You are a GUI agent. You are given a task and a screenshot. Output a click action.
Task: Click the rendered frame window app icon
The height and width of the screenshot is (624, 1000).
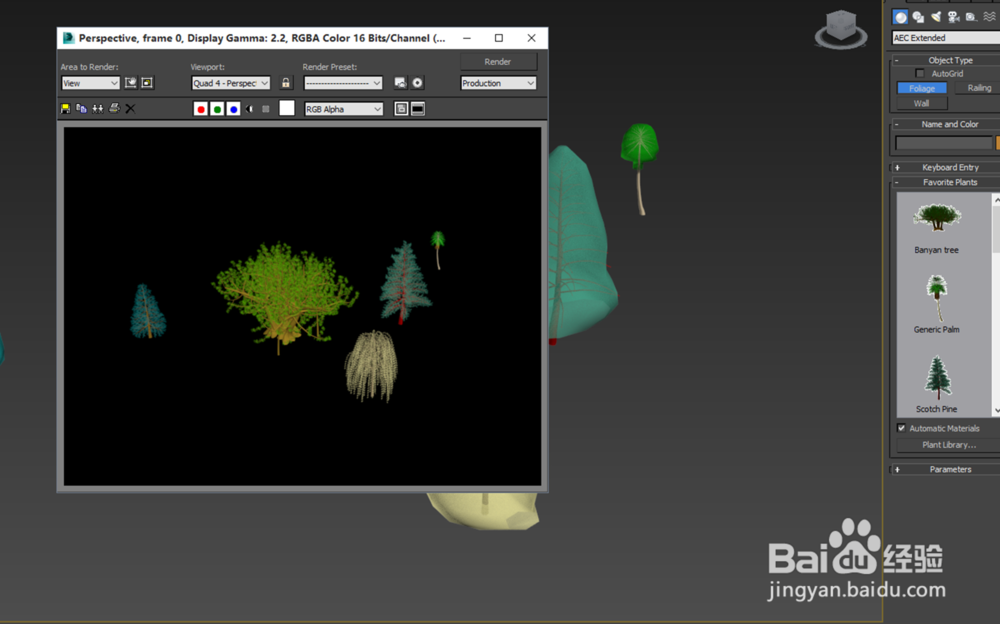click(68, 38)
